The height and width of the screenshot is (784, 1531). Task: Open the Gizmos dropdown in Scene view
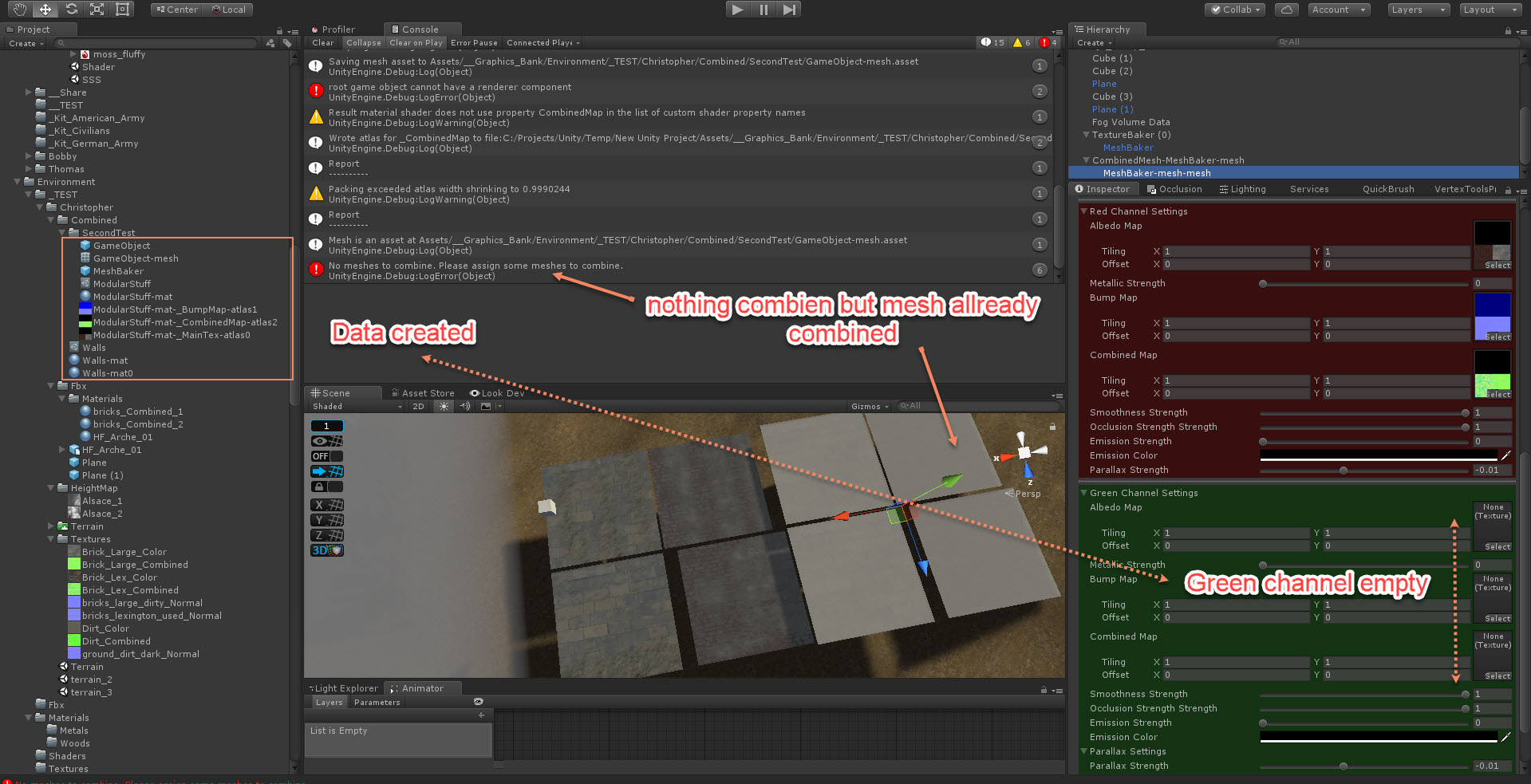click(870, 406)
